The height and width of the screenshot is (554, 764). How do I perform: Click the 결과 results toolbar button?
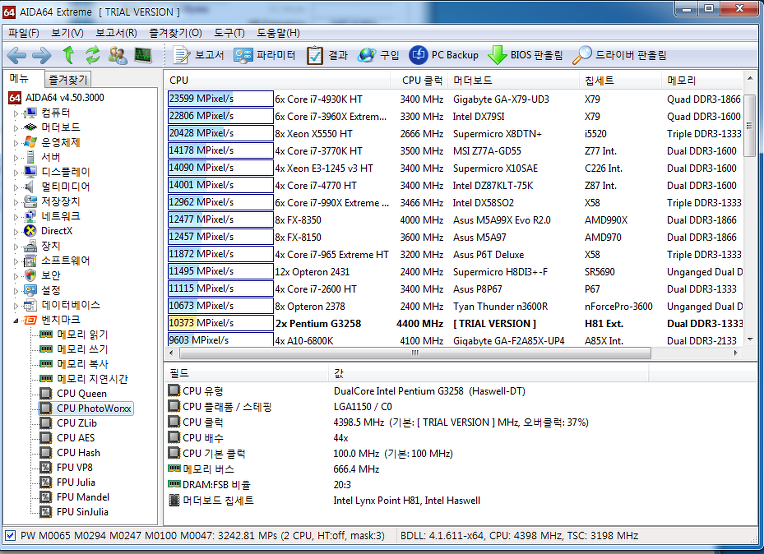[x=327, y=55]
